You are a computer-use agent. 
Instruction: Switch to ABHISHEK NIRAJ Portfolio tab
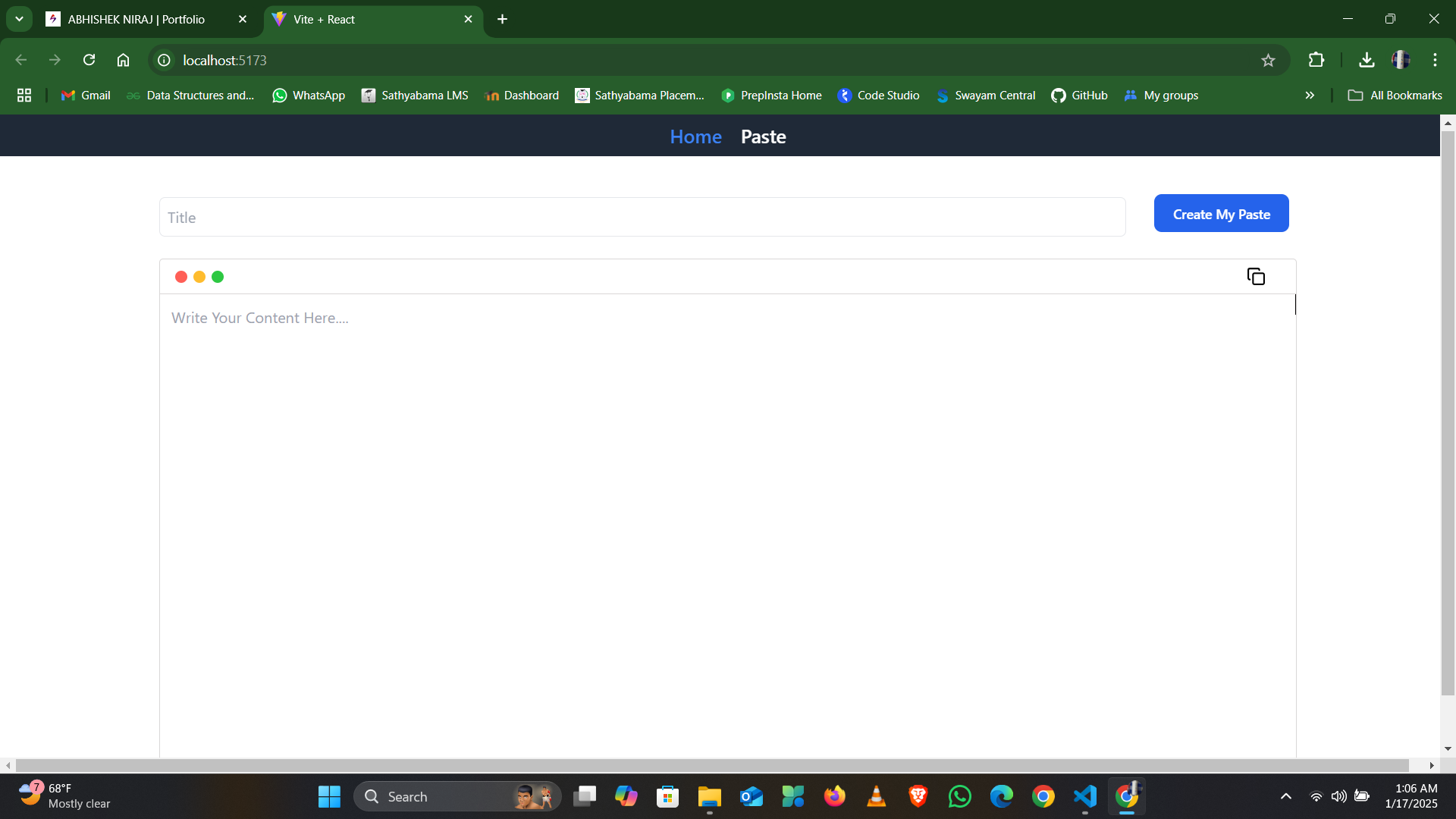point(136,19)
